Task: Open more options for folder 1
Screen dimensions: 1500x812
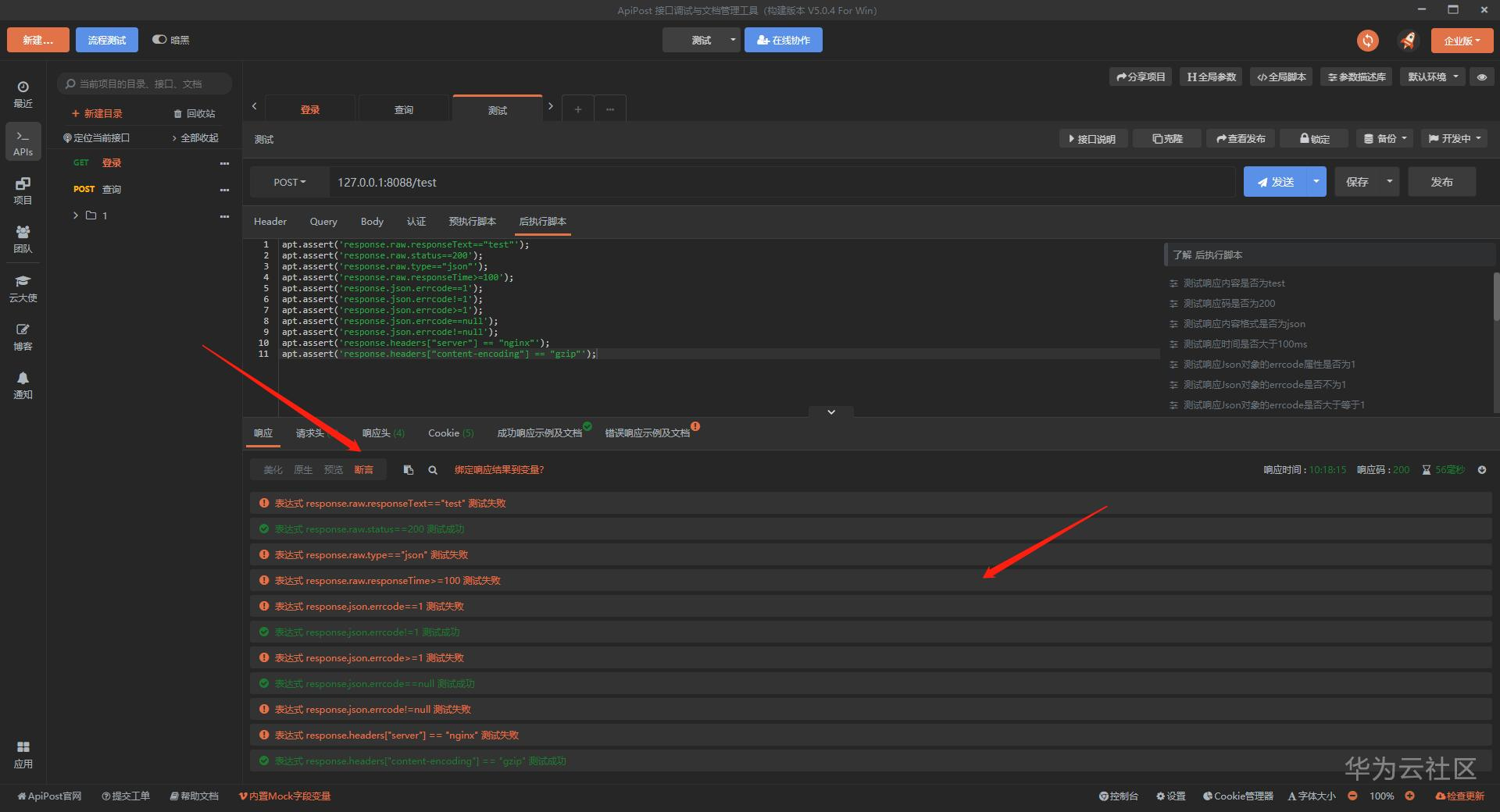Action: (225, 215)
